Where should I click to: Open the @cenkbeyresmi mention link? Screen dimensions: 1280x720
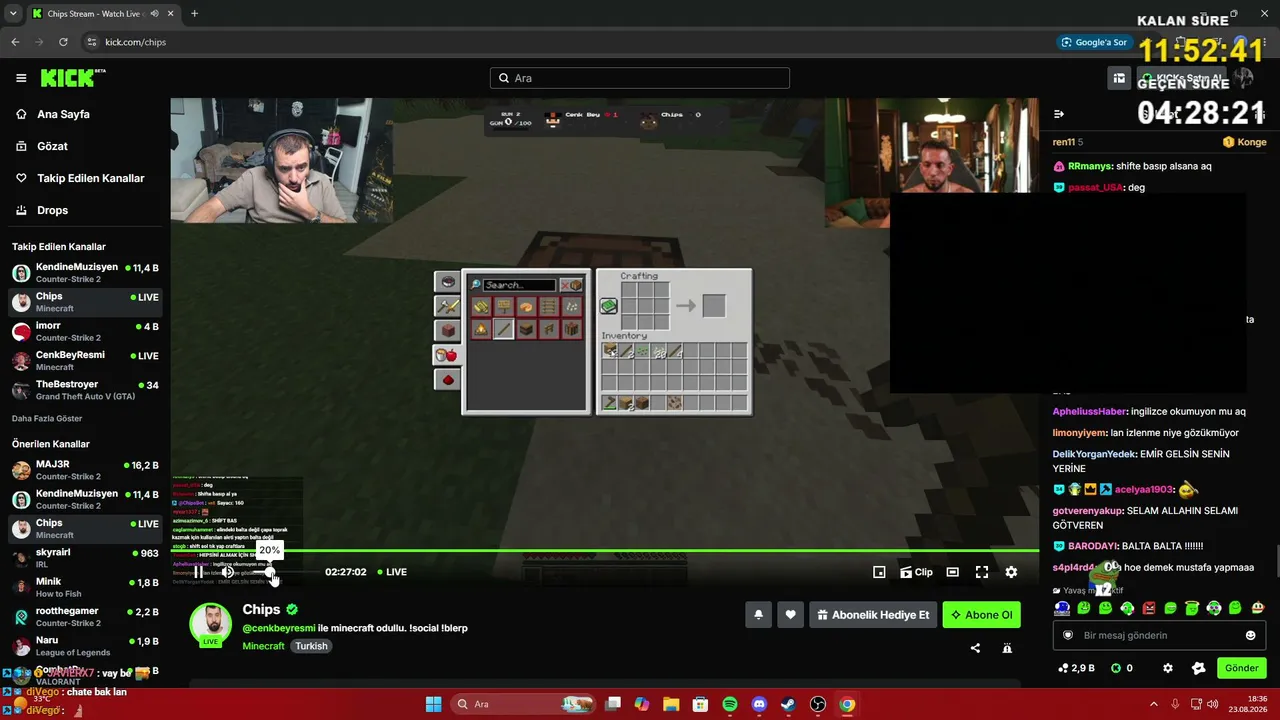[279, 628]
